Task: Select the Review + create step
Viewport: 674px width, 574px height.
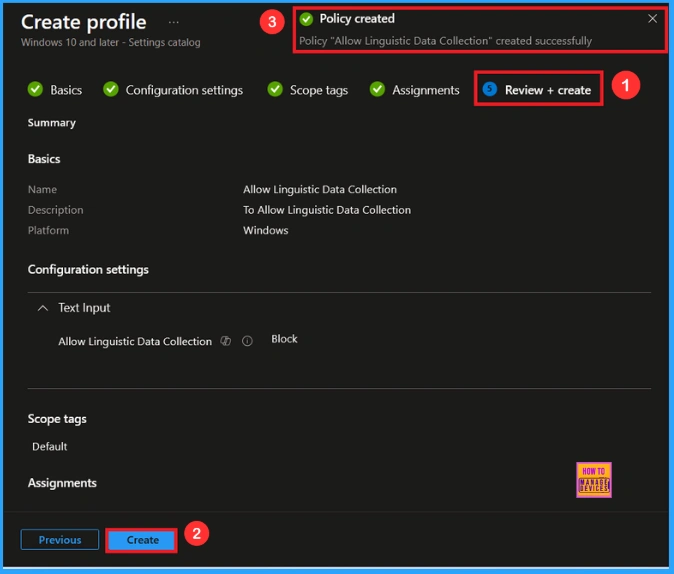Action: 538,90
